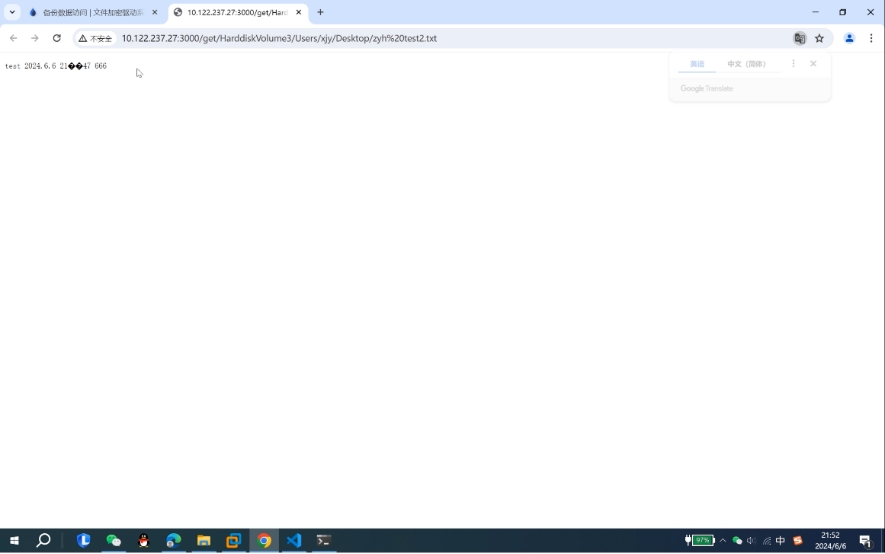Viewport: 885px width, 554px height.
Task: Click the URL address bar field
Action: pyautogui.click(x=400, y=38)
